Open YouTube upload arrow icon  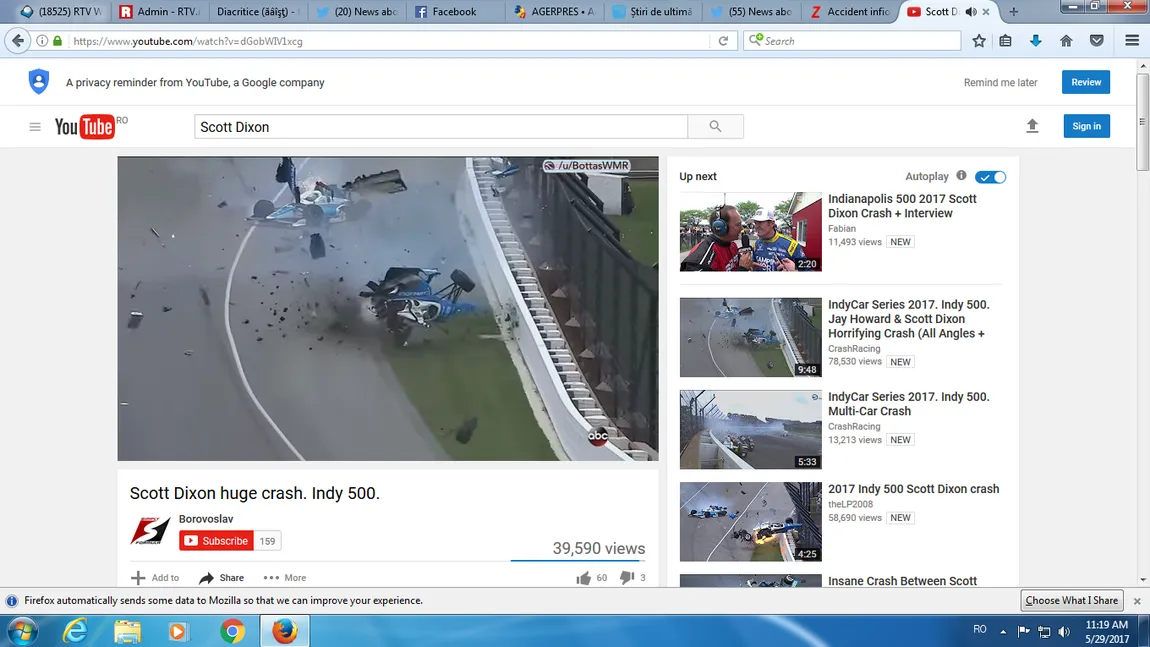(1032, 126)
